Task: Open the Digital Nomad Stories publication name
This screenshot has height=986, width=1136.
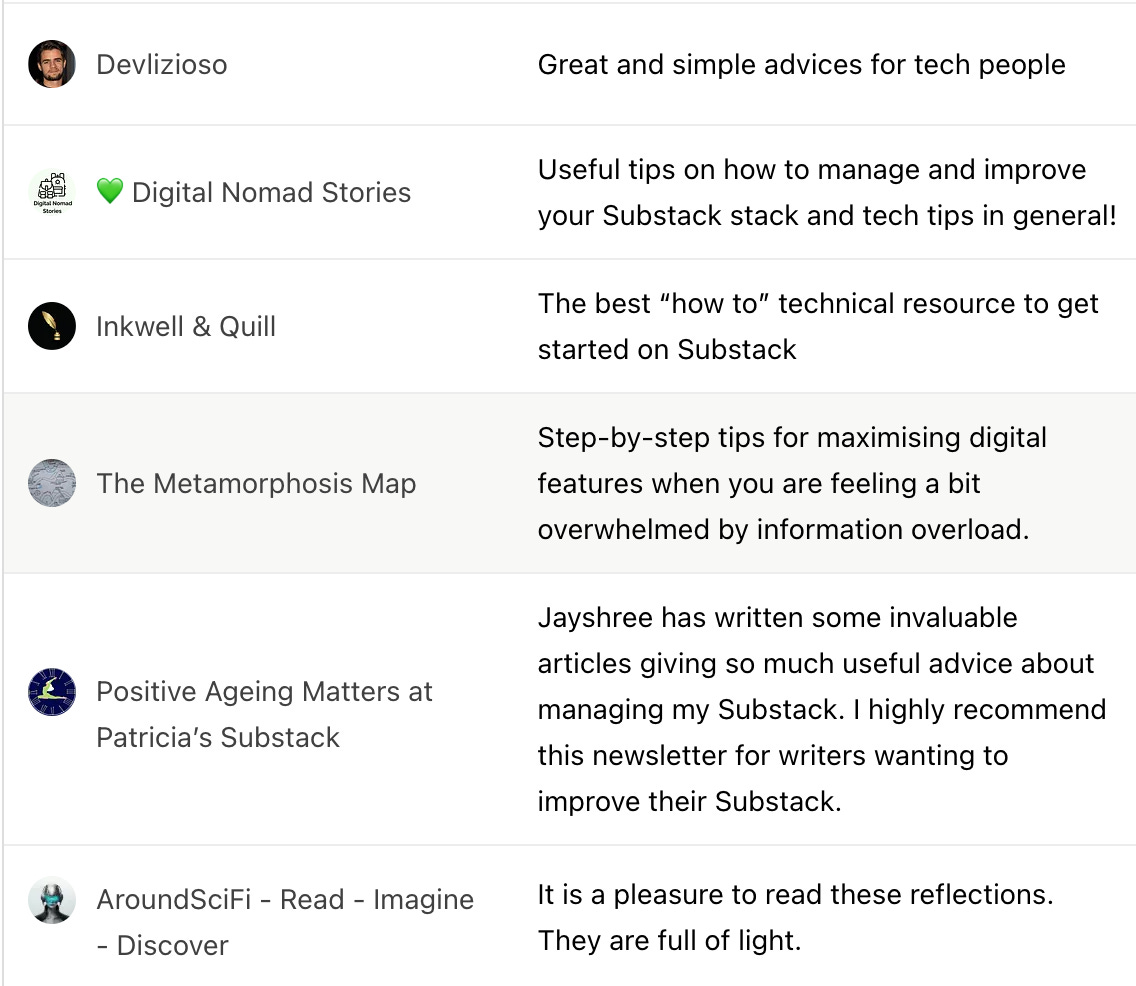Action: [272, 193]
